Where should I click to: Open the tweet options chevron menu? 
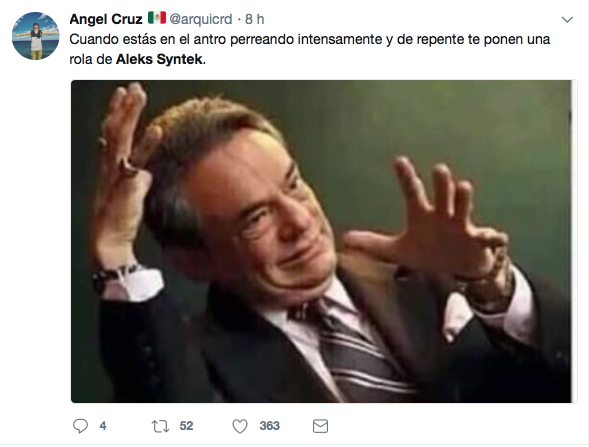pos(567,20)
